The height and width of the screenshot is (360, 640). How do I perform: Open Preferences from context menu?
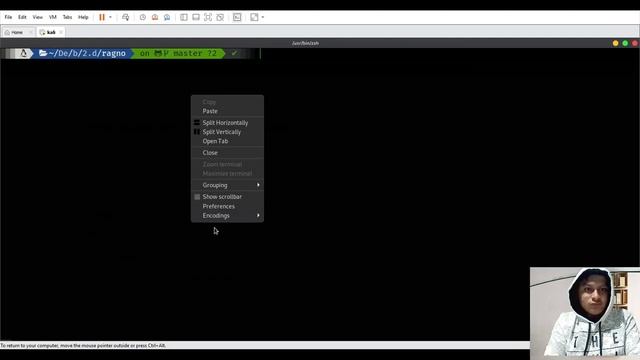click(227, 206)
